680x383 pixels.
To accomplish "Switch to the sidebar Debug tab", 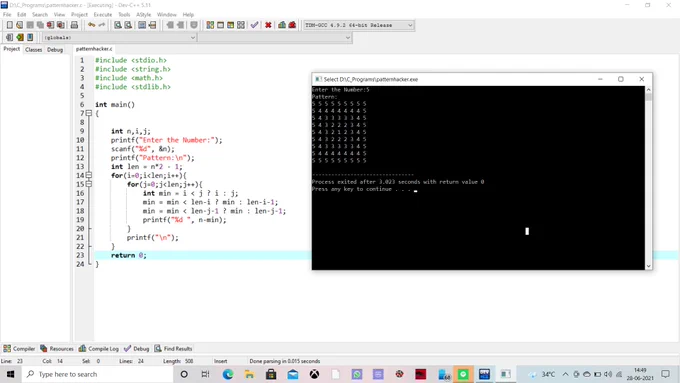I will point(55,49).
